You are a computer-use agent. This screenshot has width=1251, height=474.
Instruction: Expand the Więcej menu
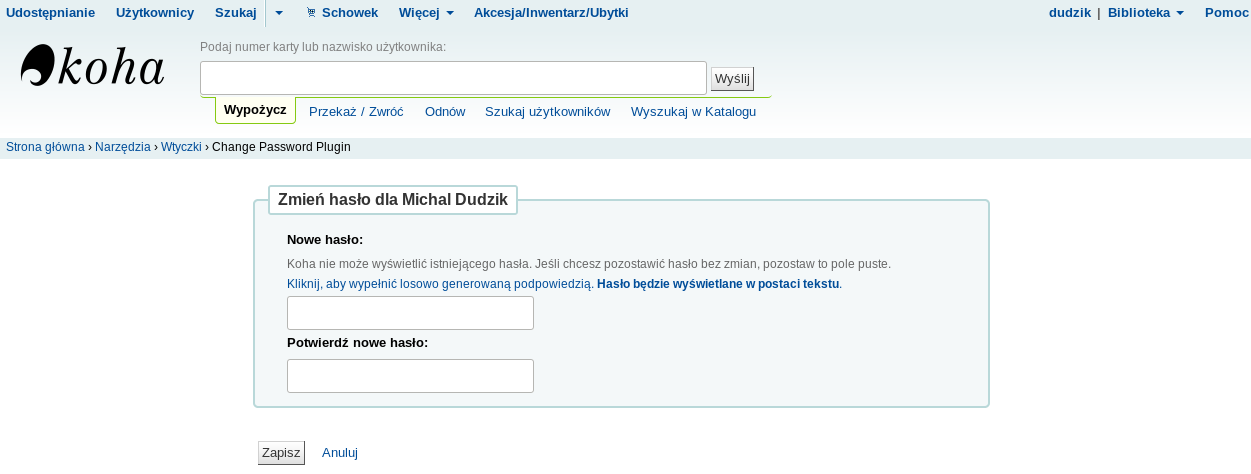click(426, 13)
